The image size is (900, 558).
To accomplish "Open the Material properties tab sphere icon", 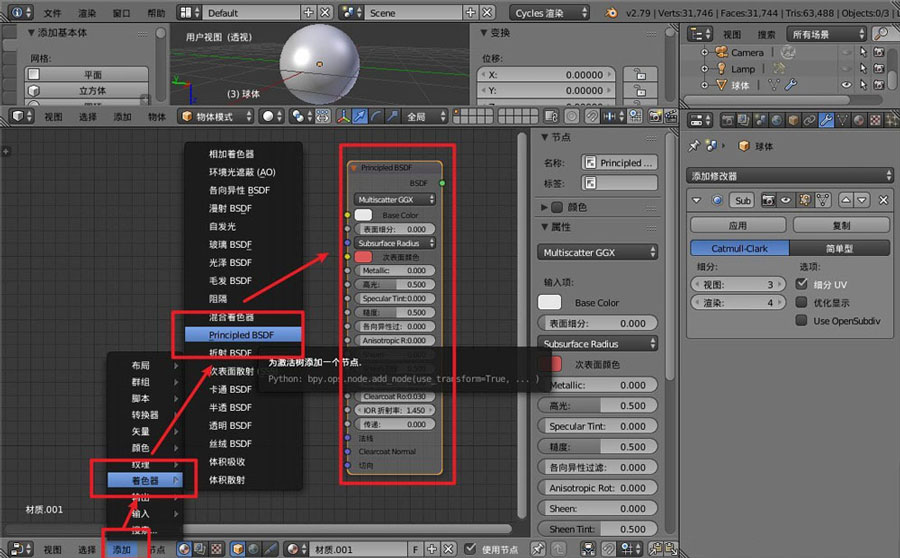I will pyautogui.click(x=859, y=120).
